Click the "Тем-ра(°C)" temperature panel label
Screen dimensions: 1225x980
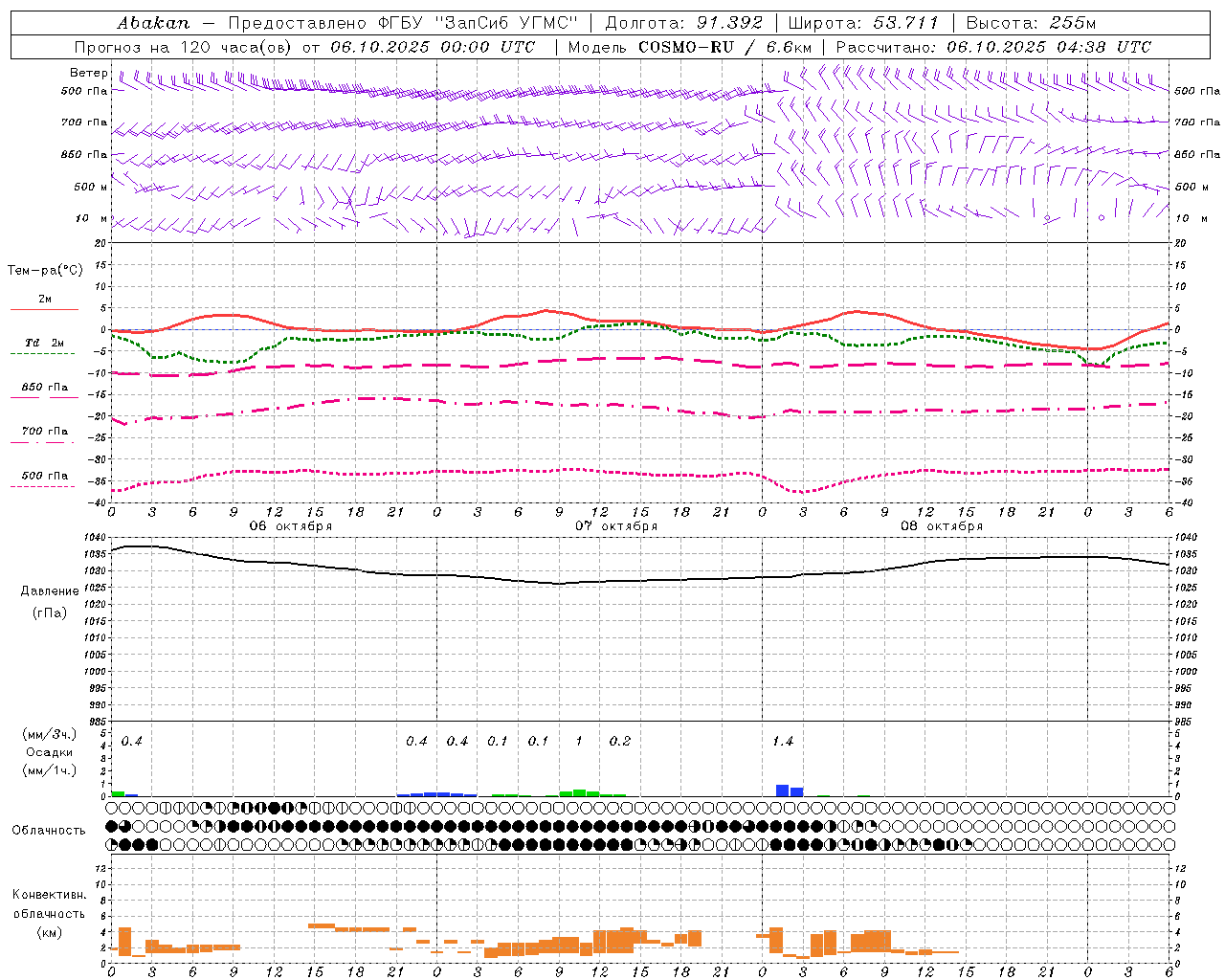coord(46,271)
